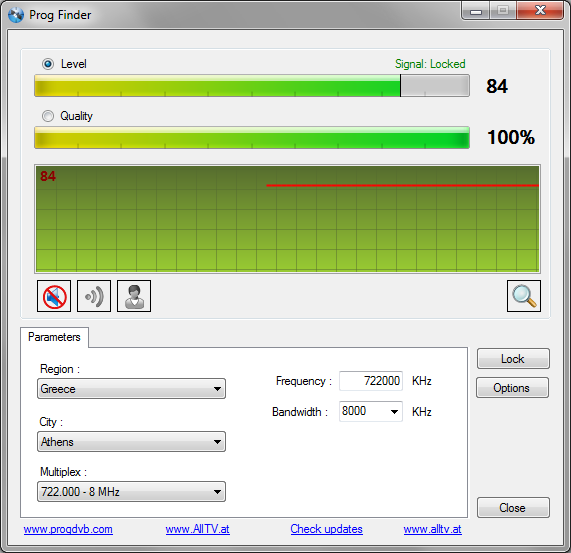Enable the signal beep sound icon
Image resolution: width=571 pixels, height=553 pixels.
[x=94, y=296]
